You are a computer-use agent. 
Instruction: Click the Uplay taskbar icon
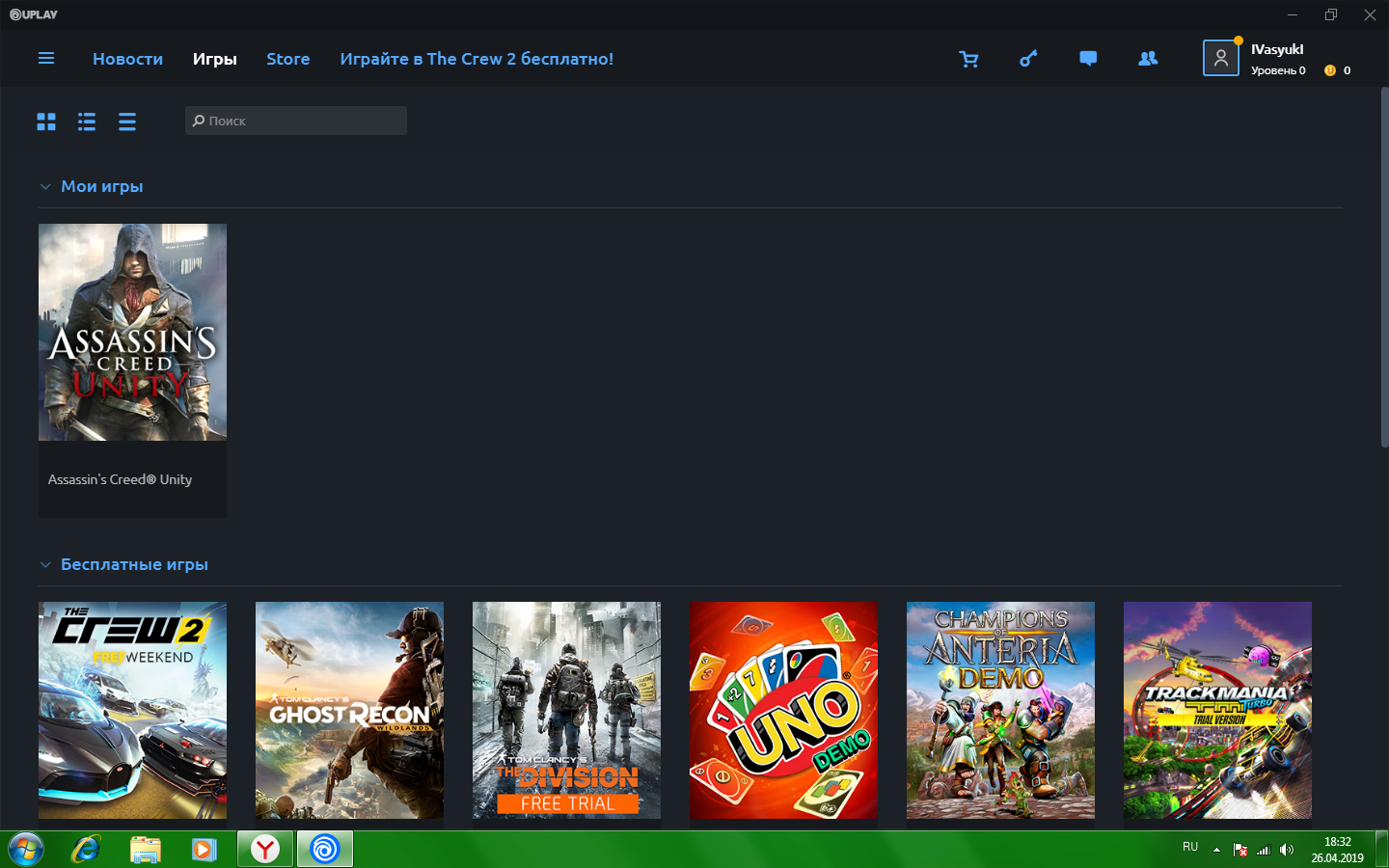325,850
